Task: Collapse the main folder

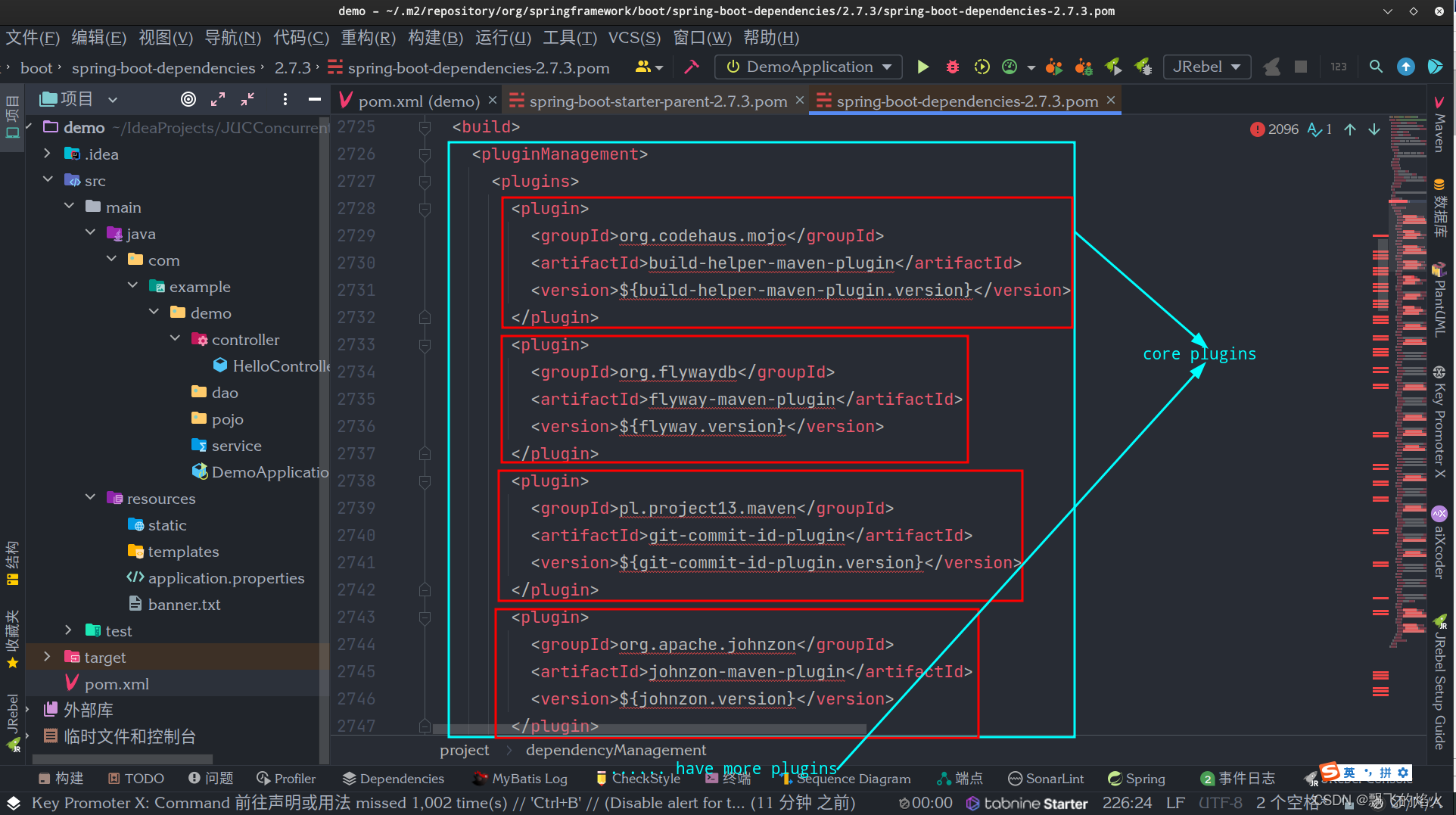Action: click(69, 207)
